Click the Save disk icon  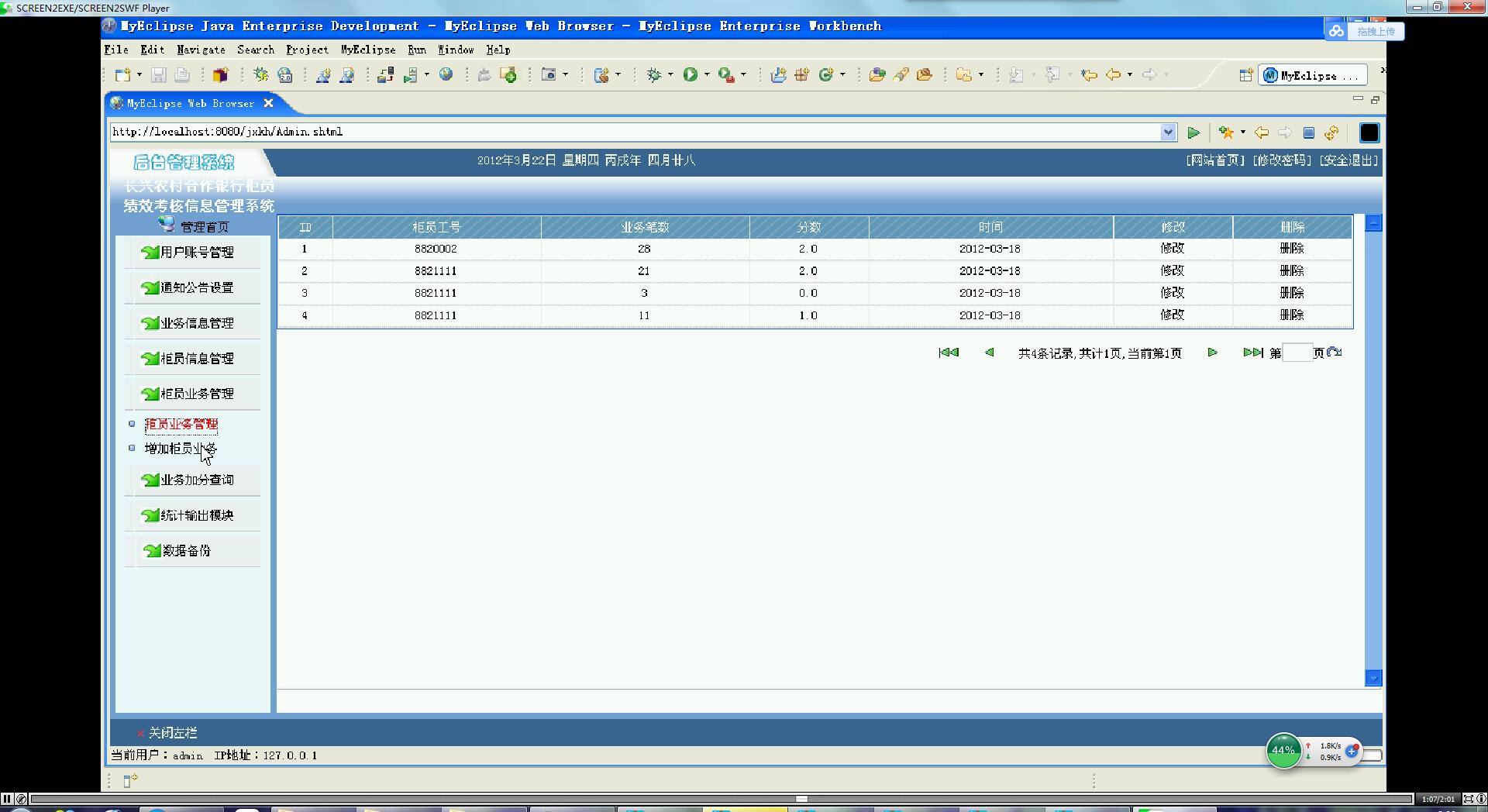point(158,74)
